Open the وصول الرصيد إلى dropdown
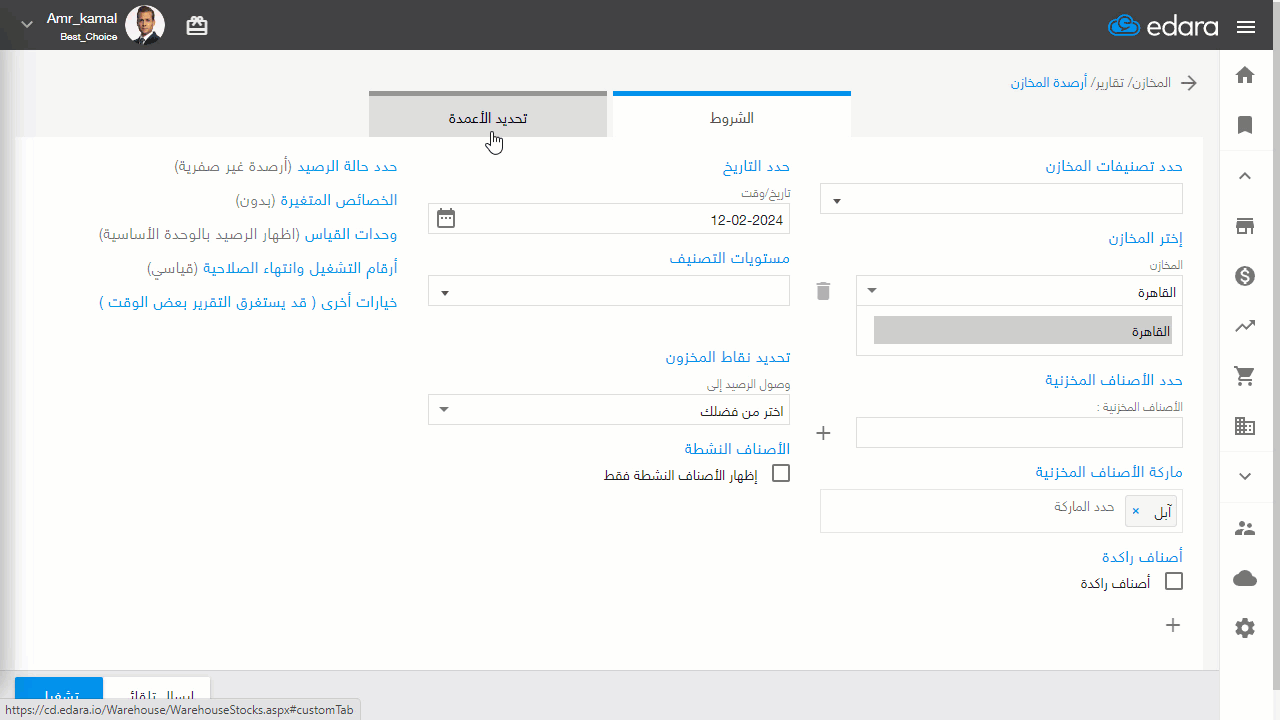 [609, 409]
